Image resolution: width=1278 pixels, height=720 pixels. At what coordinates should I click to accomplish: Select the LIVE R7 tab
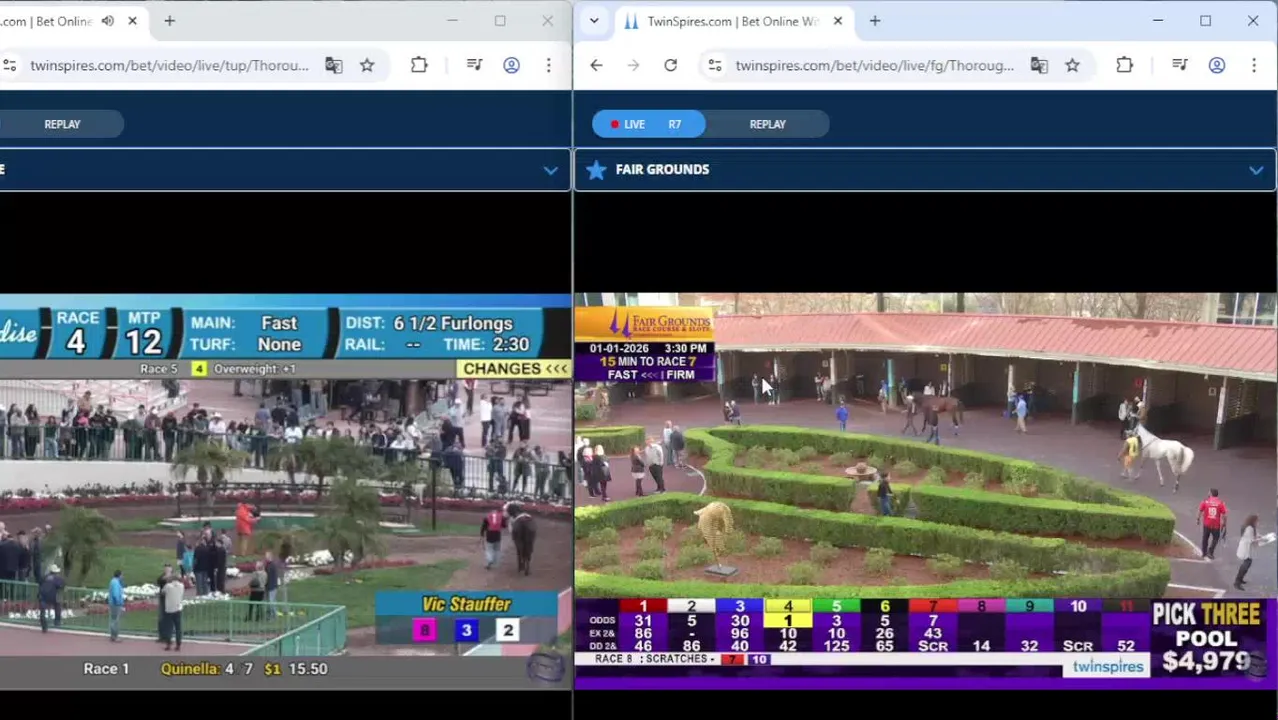[648, 124]
